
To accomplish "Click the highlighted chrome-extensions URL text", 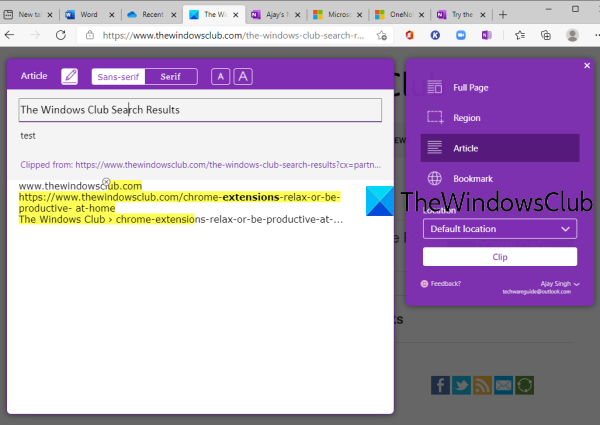I will point(179,203).
